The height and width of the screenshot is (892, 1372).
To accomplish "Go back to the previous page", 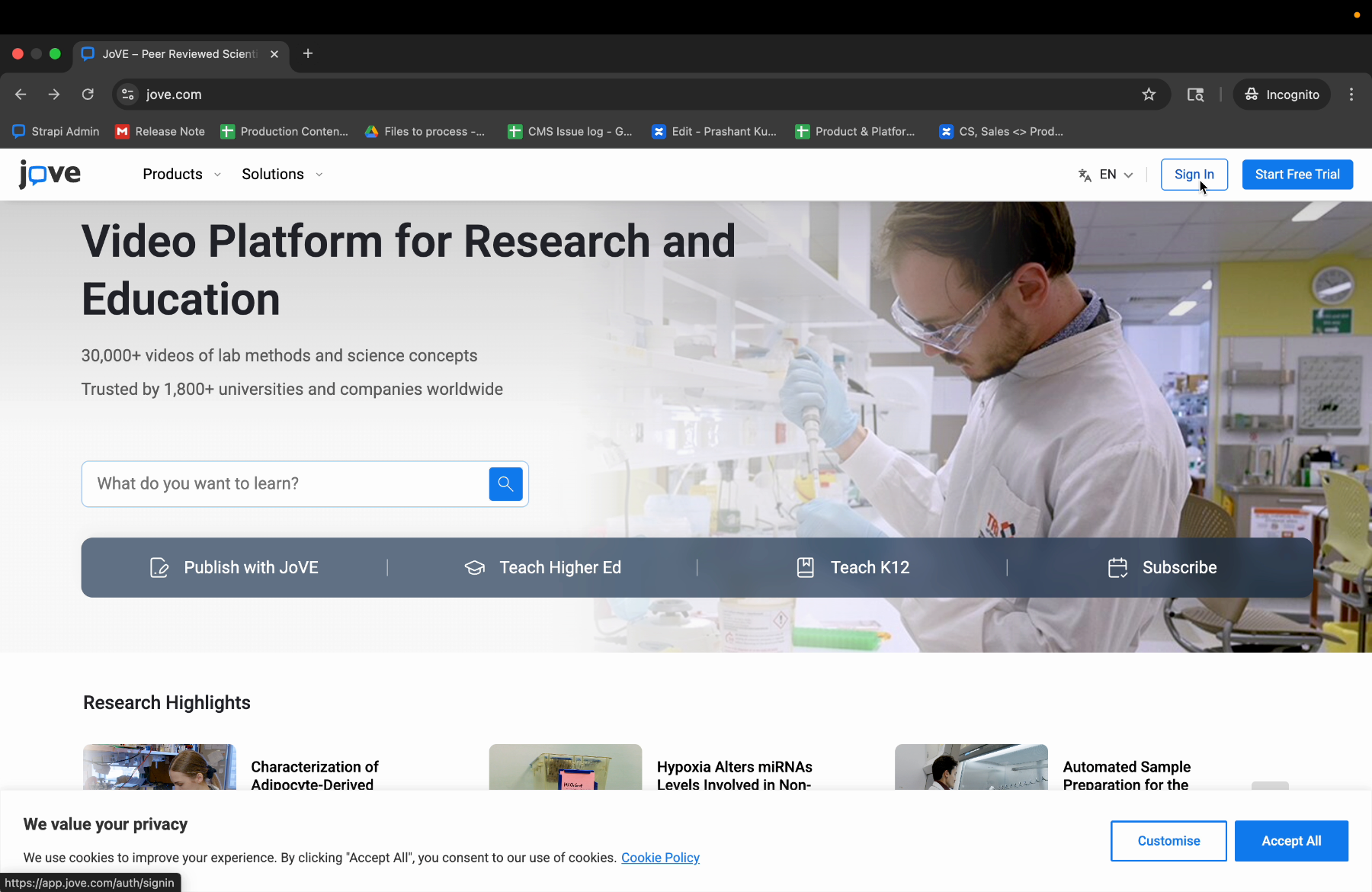I will 21,95.
